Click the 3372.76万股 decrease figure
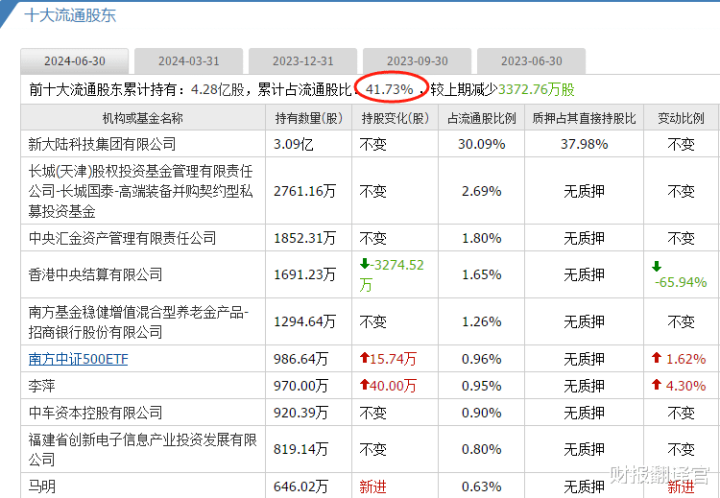Image resolution: width=720 pixels, height=498 pixels. pos(536,90)
